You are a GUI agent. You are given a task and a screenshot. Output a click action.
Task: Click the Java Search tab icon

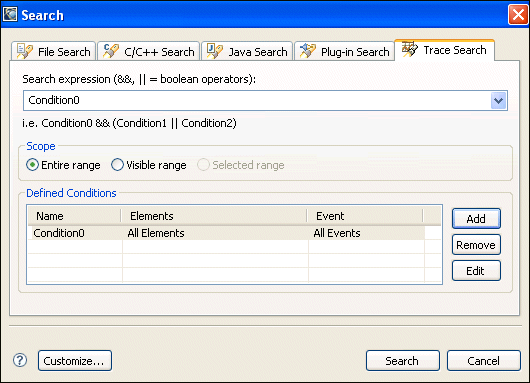point(215,51)
